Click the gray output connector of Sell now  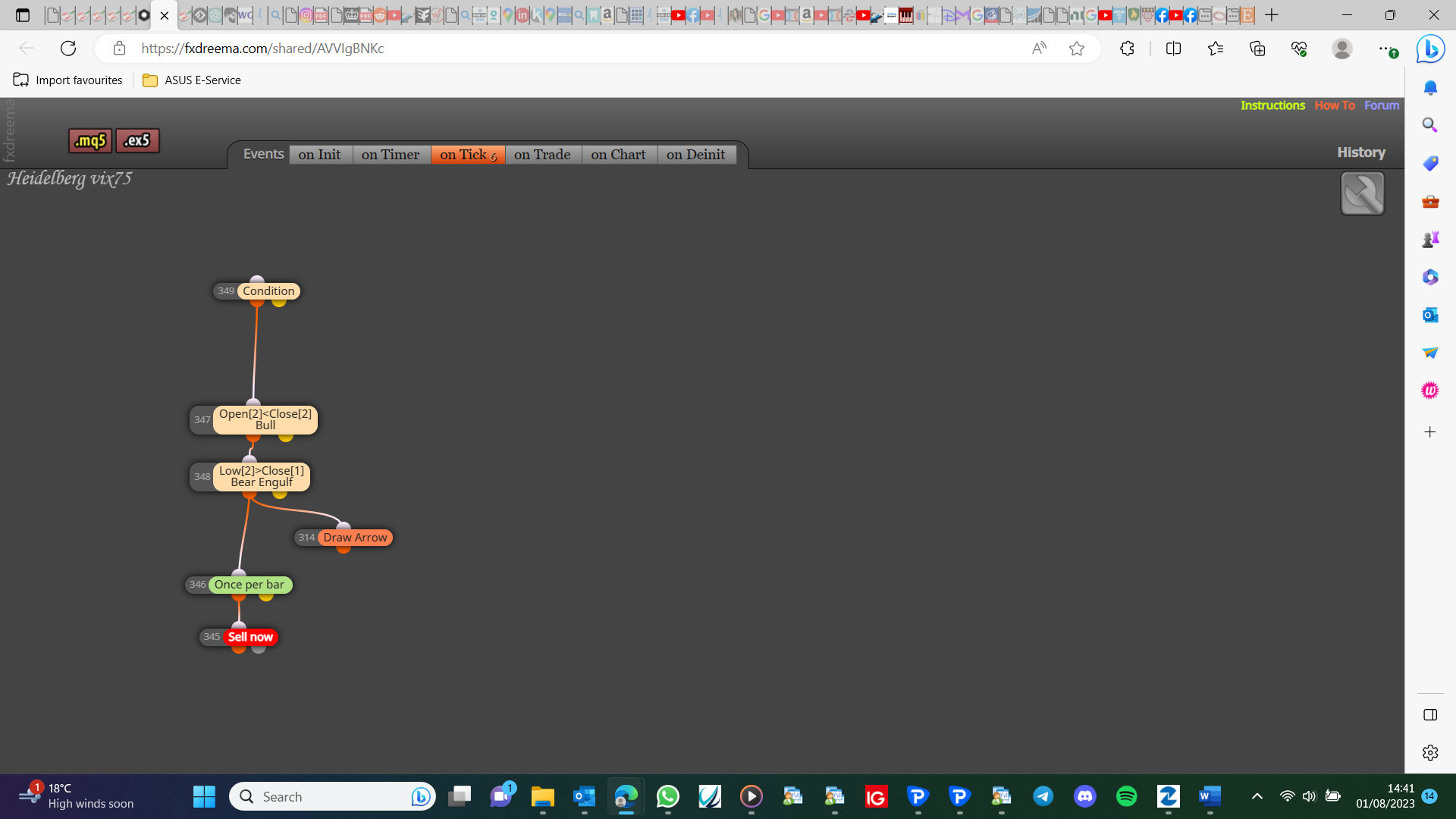[259, 648]
